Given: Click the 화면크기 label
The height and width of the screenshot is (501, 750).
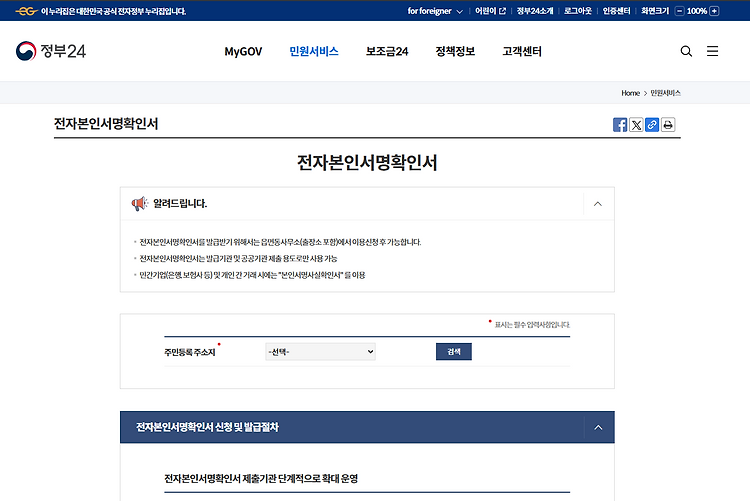Looking at the screenshot, I should (655, 11).
